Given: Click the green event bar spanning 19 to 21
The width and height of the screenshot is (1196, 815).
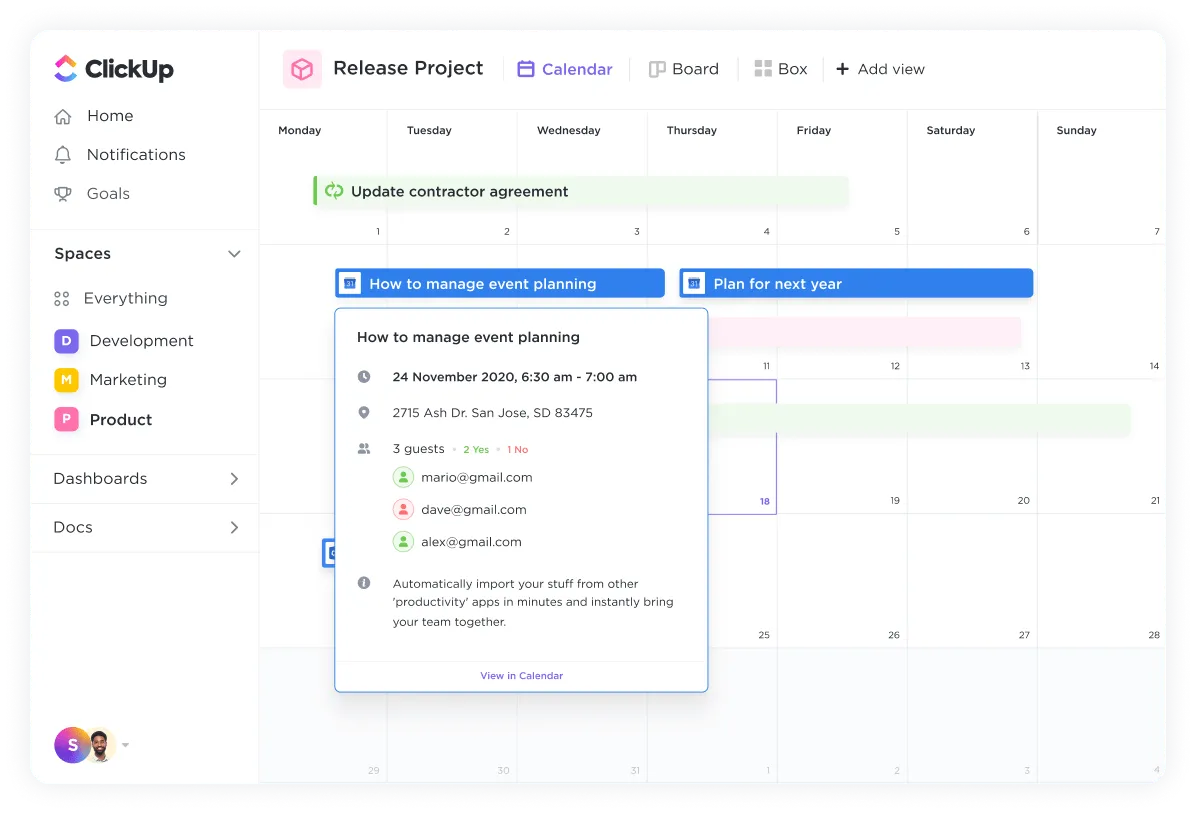Looking at the screenshot, I should click(x=919, y=420).
